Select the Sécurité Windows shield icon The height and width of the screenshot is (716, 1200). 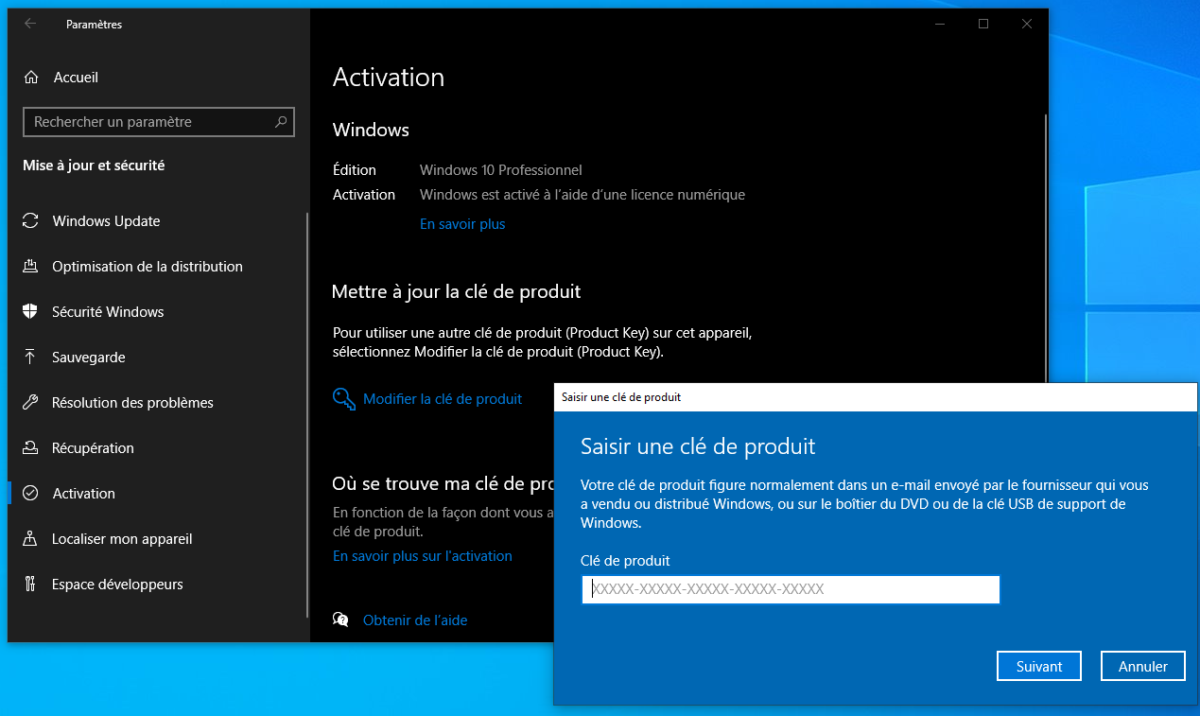click(x=31, y=311)
